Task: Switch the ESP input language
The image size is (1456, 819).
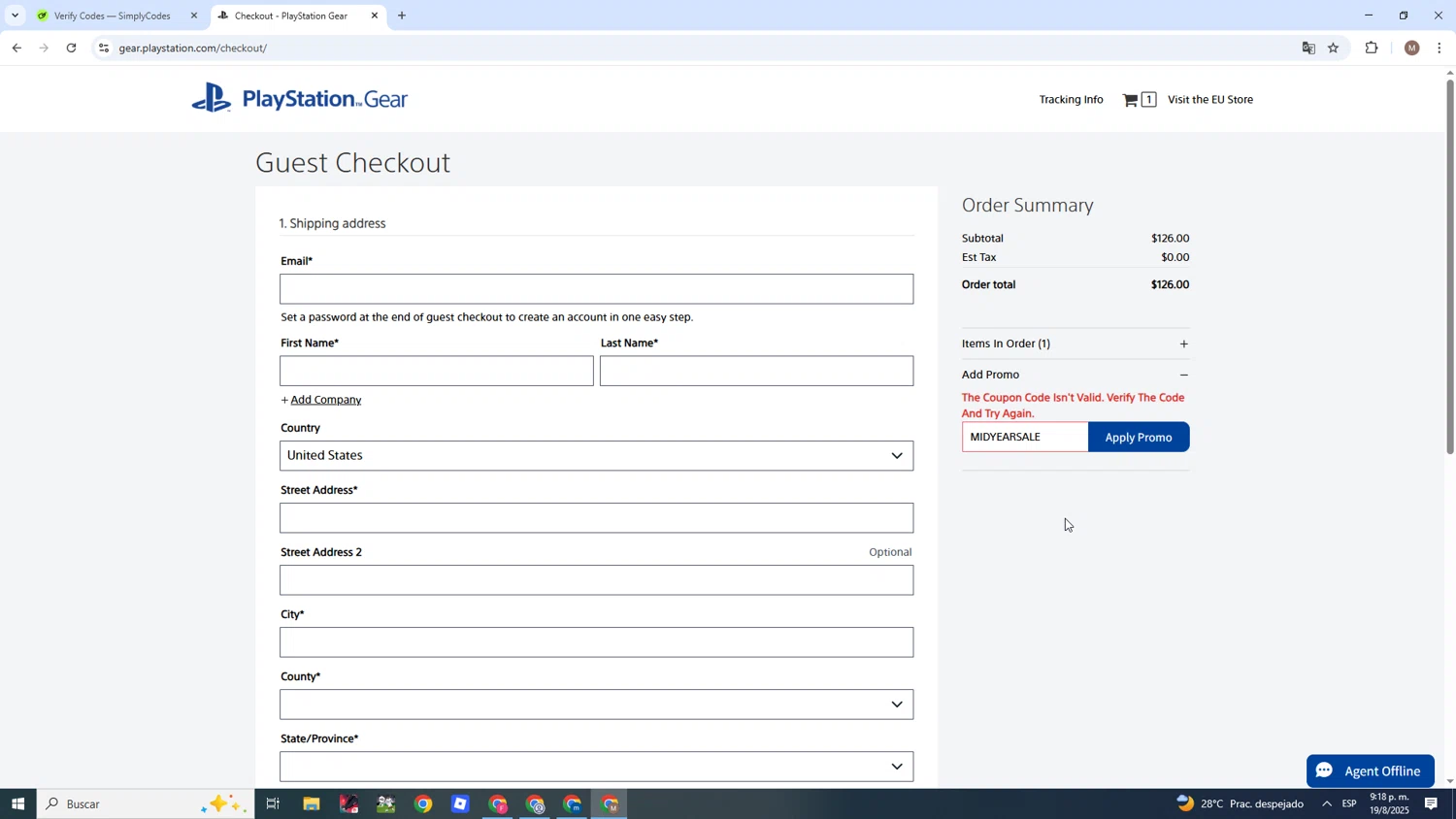Action: coord(1349,803)
